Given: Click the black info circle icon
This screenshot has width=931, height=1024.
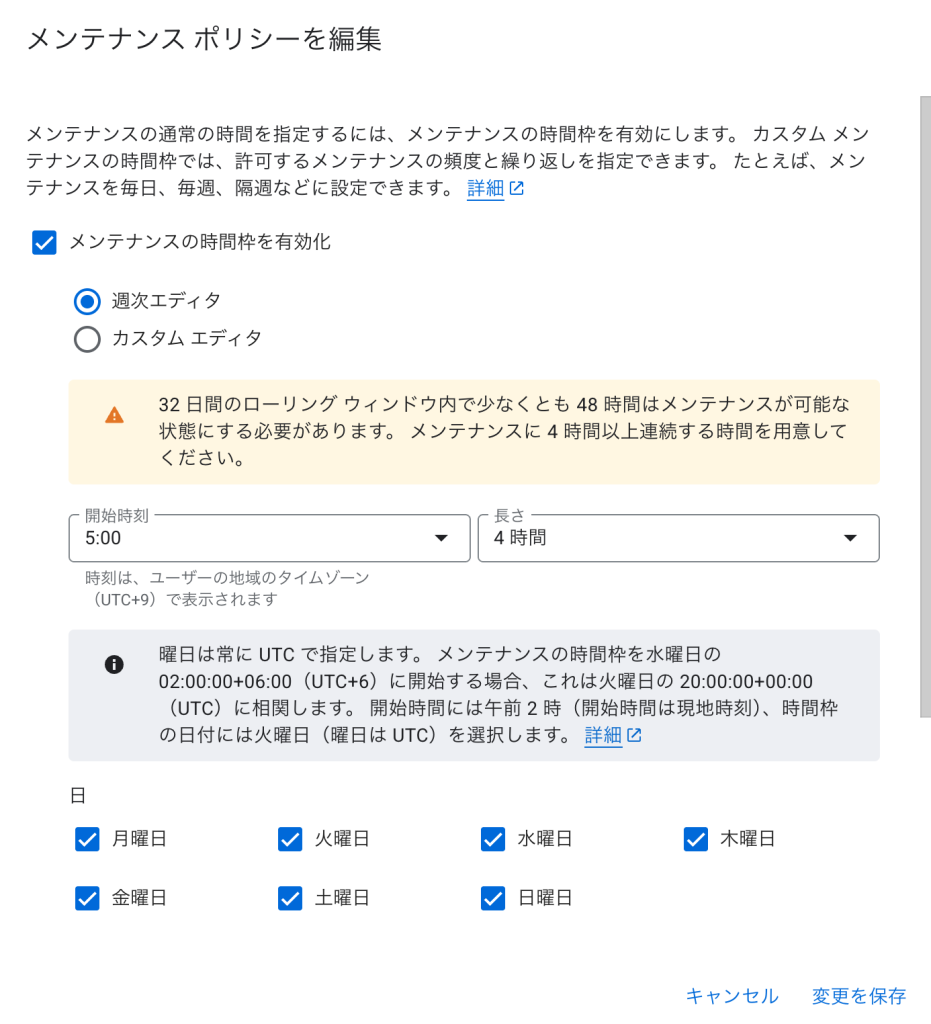Looking at the screenshot, I should [x=114, y=665].
